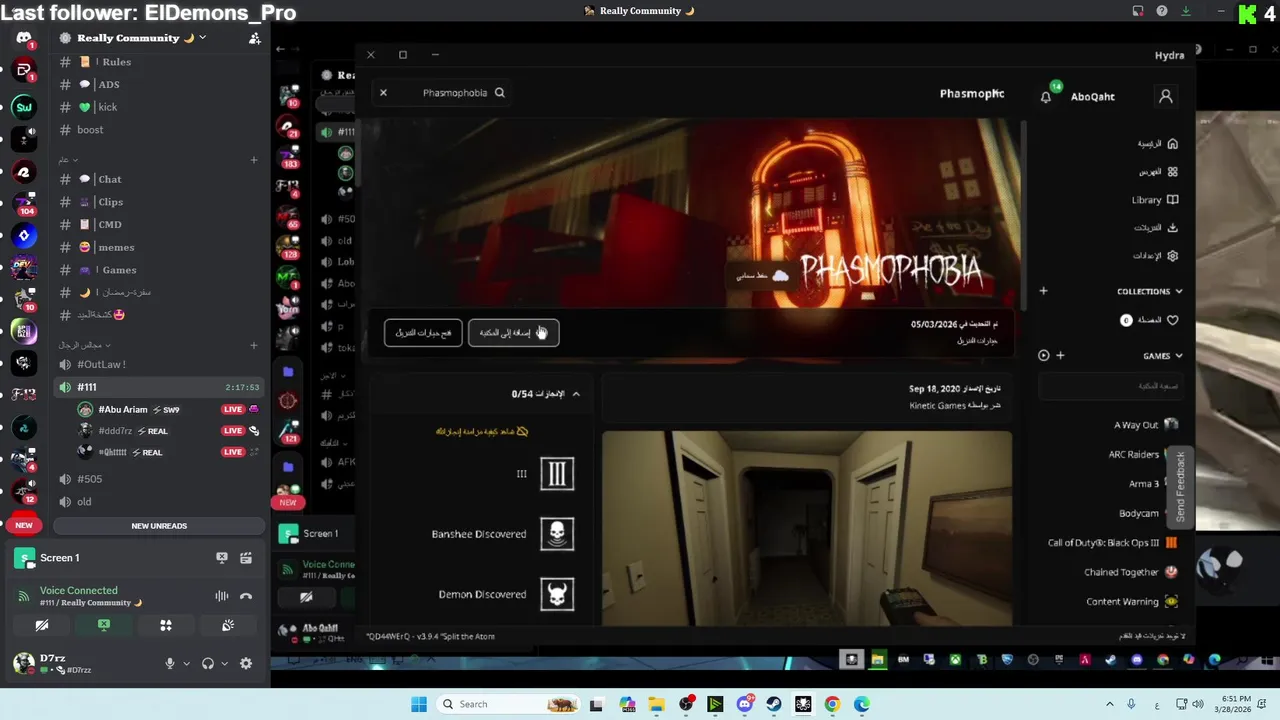This screenshot has height=720, width=1280.
Task: Open microphone input options chevron
Action: pos(186,664)
